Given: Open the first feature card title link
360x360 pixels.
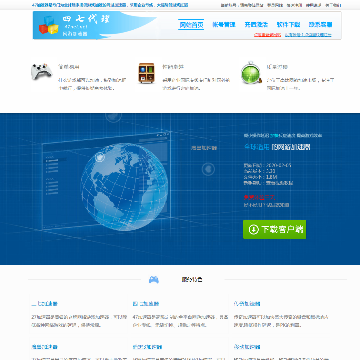Looking at the screenshot, I should pyautogui.click(x=45, y=304).
